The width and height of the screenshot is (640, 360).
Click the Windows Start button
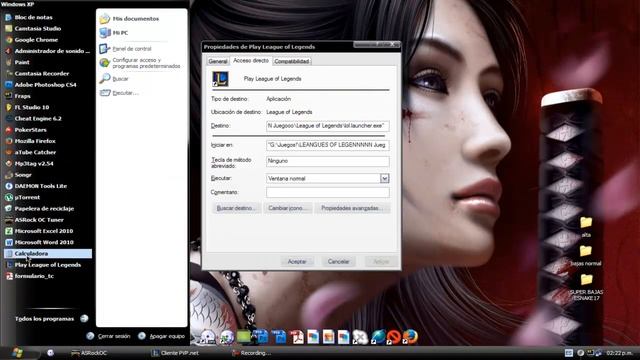18,352
